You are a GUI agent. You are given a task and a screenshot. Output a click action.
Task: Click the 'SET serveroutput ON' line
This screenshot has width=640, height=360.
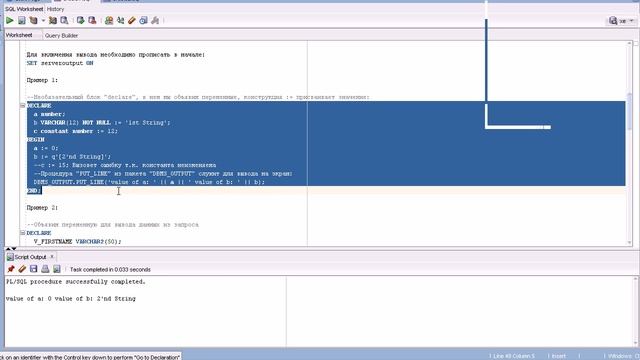pyautogui.click(x=60, y=63)
